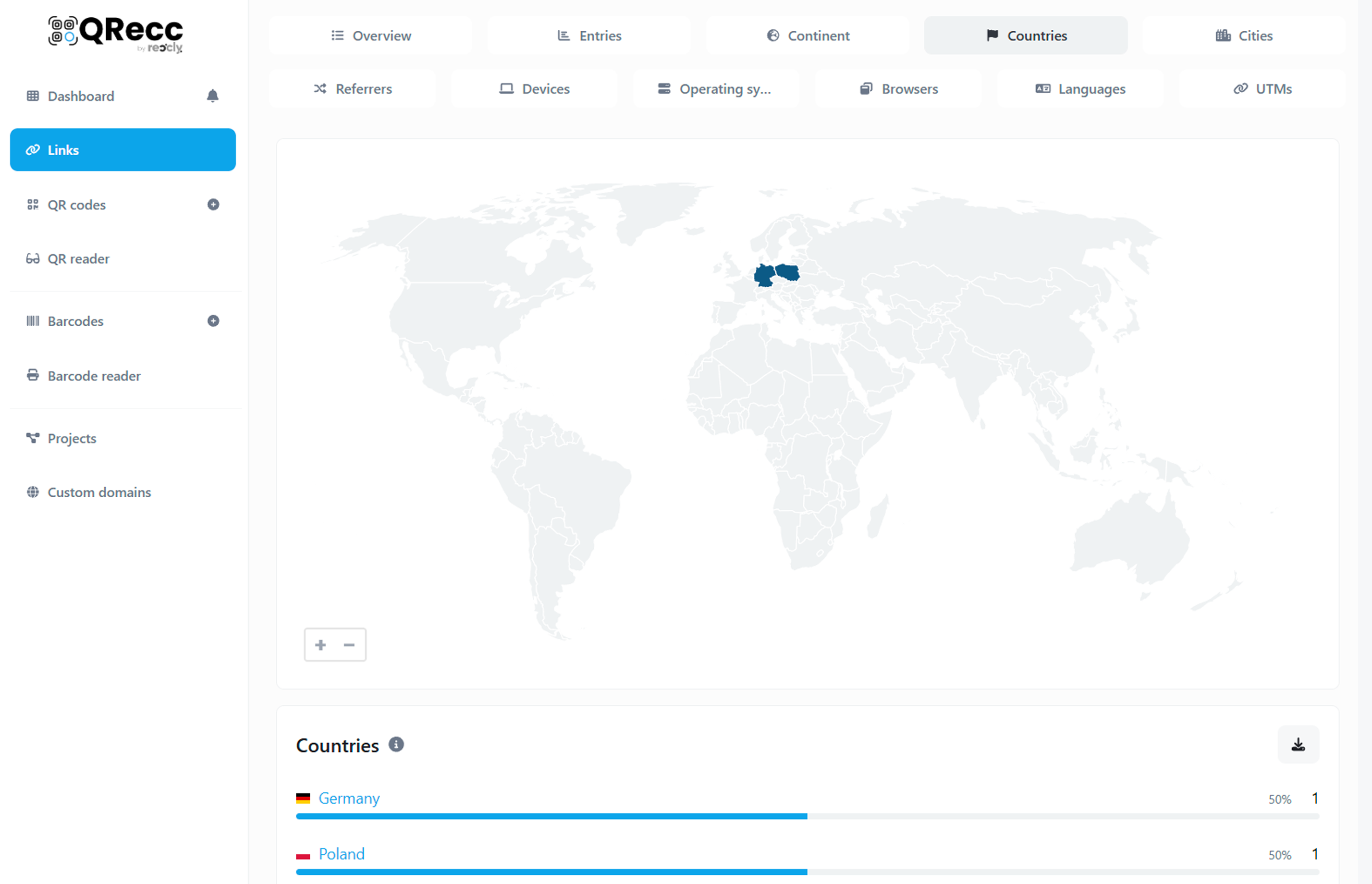1372x884 pixels.
Task: Select Links in the sidebar
Action: point(123,150)
